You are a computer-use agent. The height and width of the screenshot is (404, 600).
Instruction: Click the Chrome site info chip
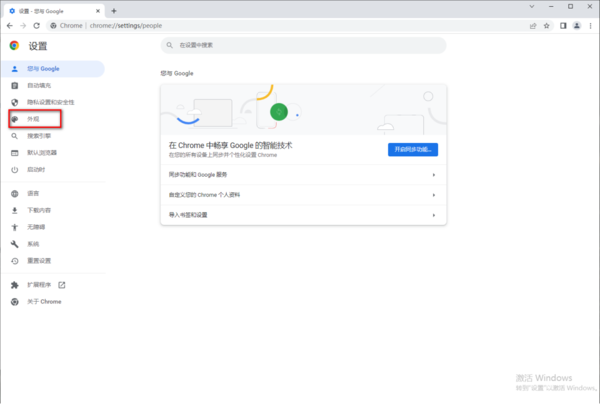(x=66, y=26)
